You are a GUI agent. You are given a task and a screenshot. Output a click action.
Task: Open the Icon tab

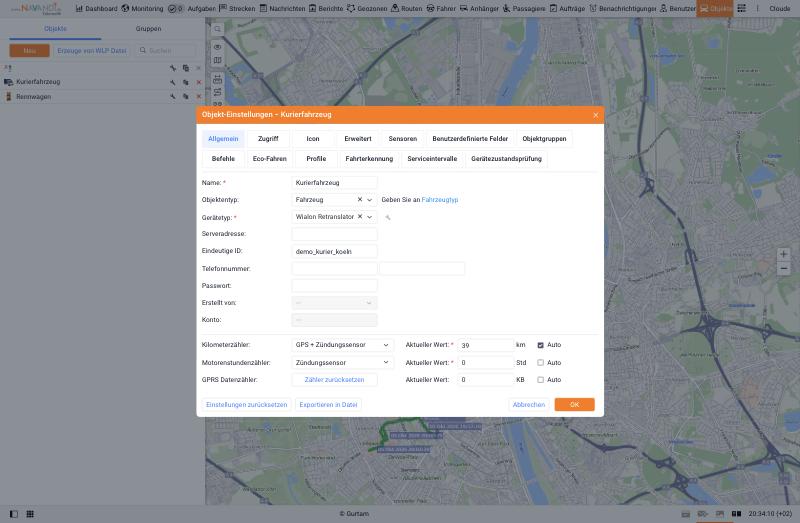313,139
